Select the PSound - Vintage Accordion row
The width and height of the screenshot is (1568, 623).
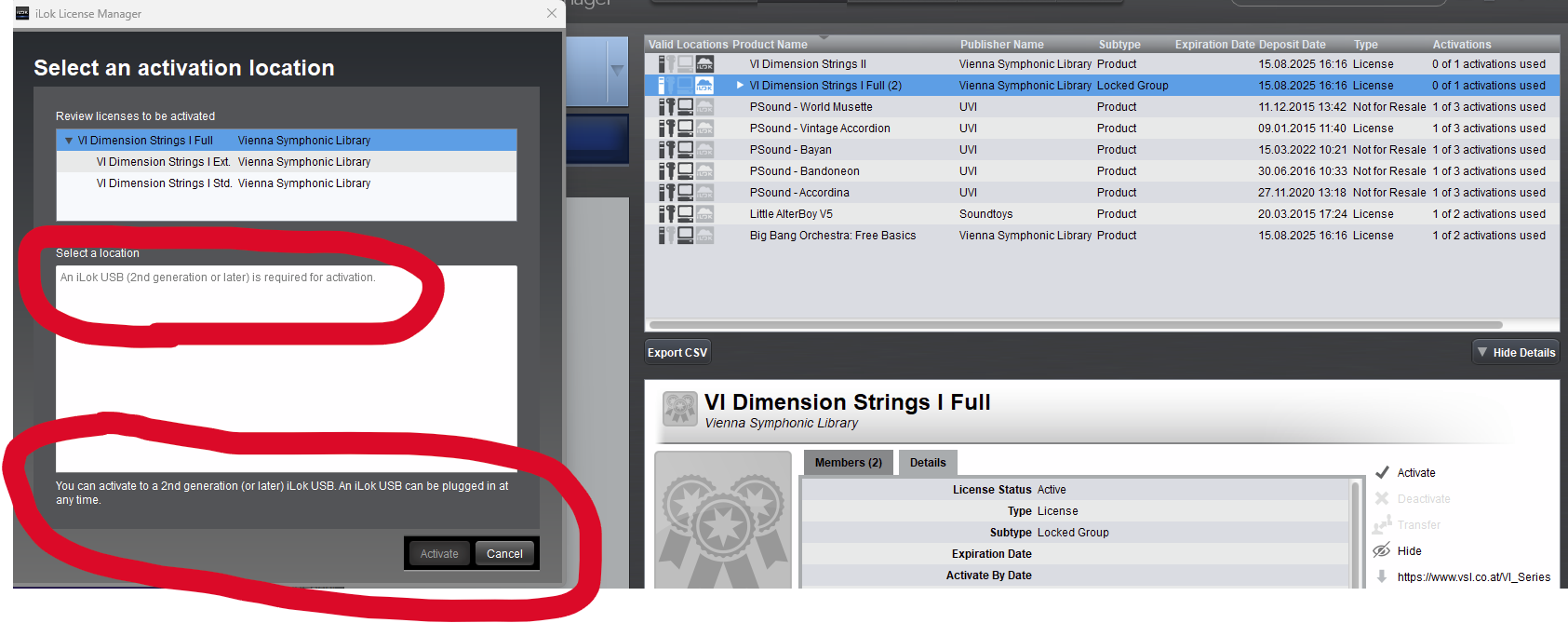coord(1103,129)
